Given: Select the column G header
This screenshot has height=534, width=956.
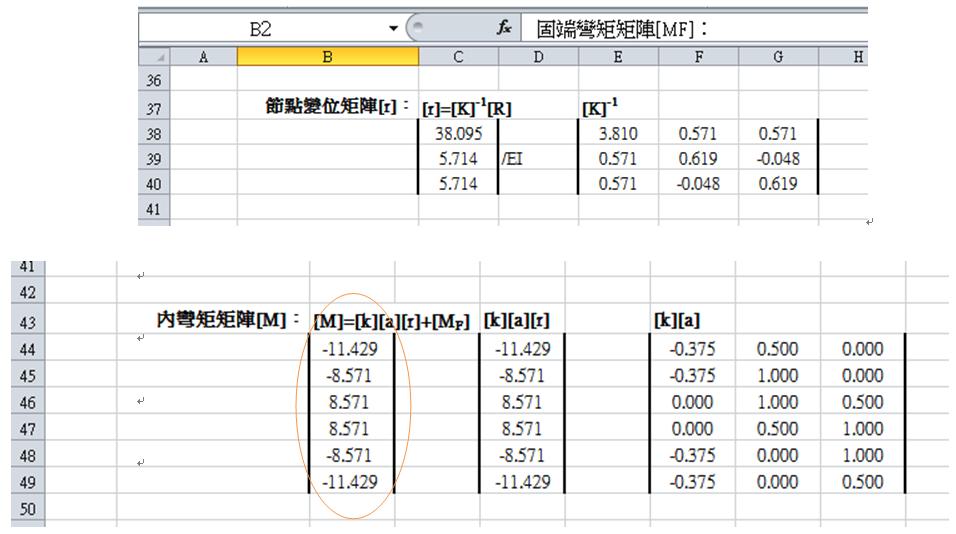Looking at the screenshot, I should [778, 59].
